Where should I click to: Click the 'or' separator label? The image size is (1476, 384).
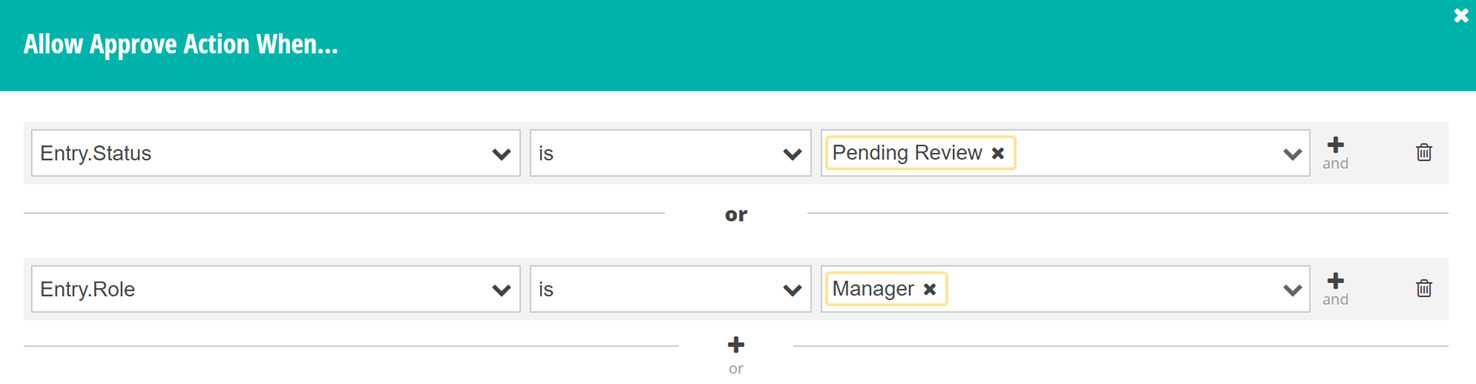[736, 214]
